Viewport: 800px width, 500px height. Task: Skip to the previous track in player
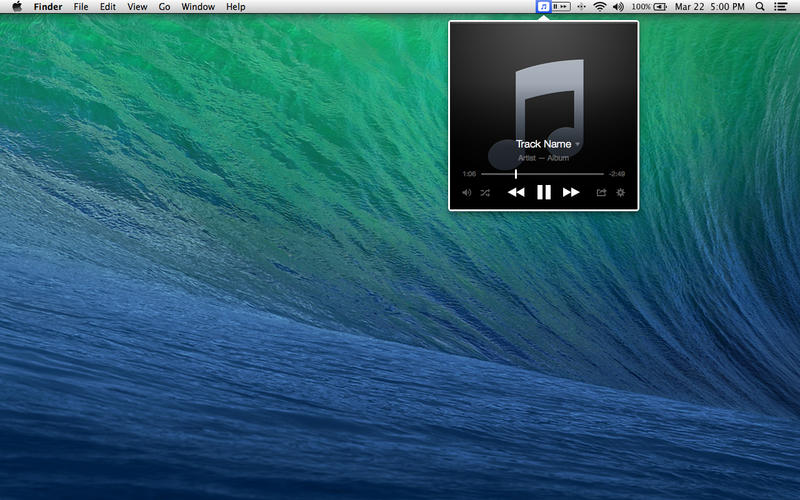tap(516, 192)
